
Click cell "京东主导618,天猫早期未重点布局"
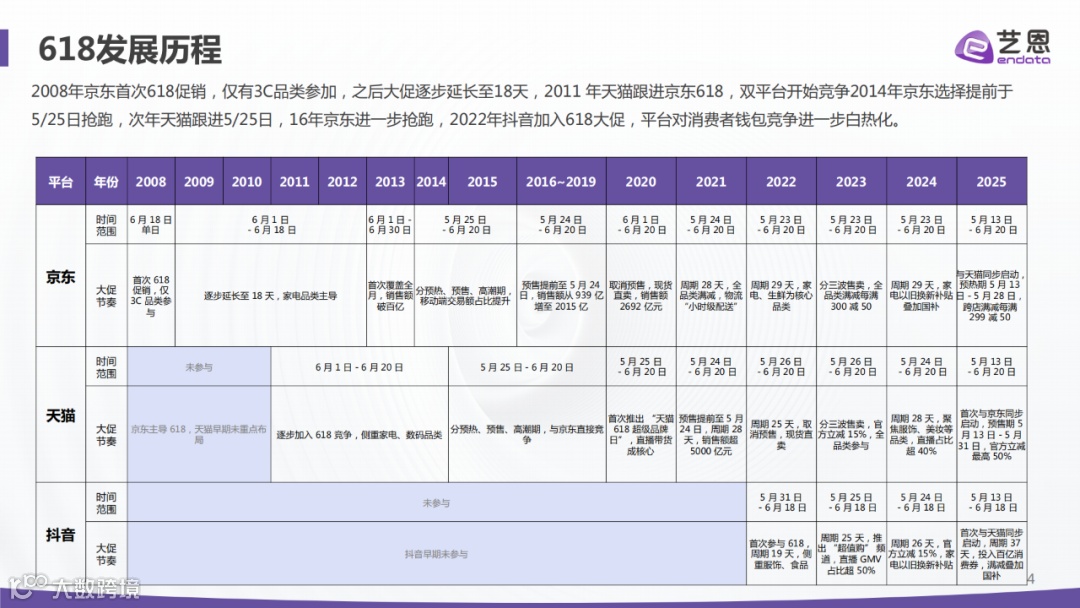coord(199,434)
